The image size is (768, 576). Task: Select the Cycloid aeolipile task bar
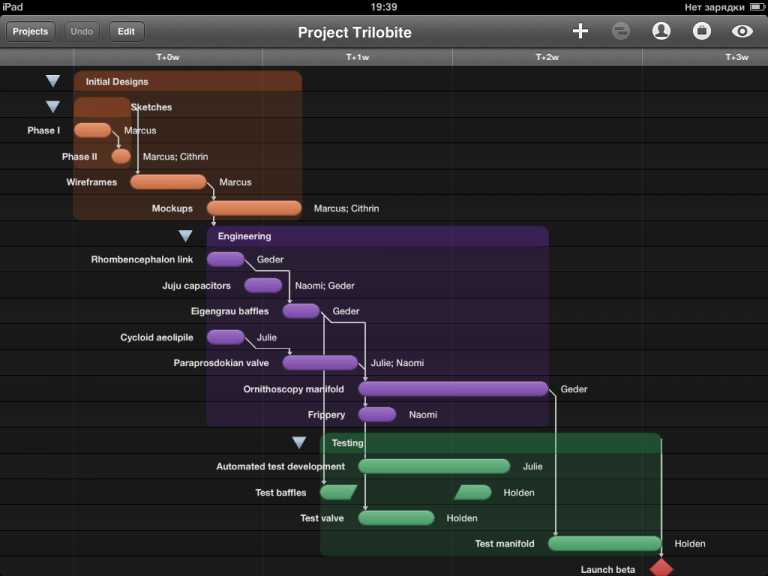(225, 337)
